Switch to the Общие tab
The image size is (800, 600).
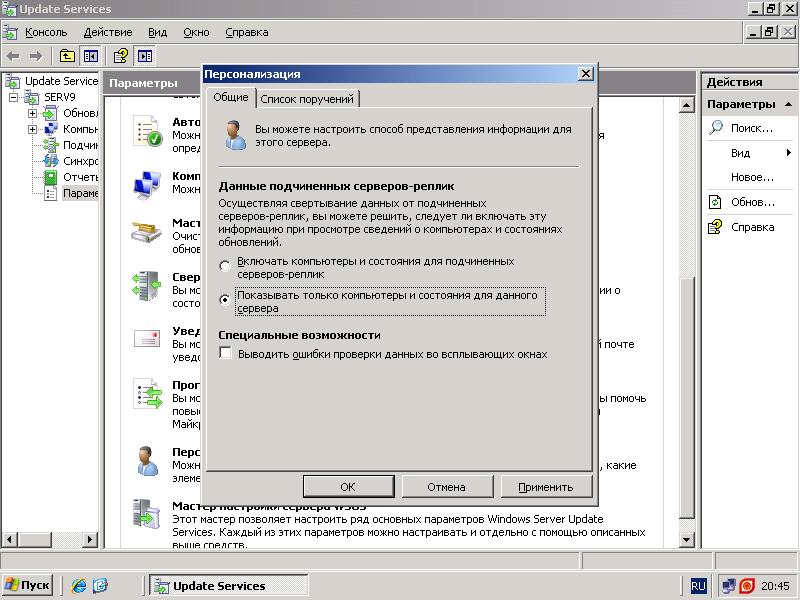click(x=231, y=97)
